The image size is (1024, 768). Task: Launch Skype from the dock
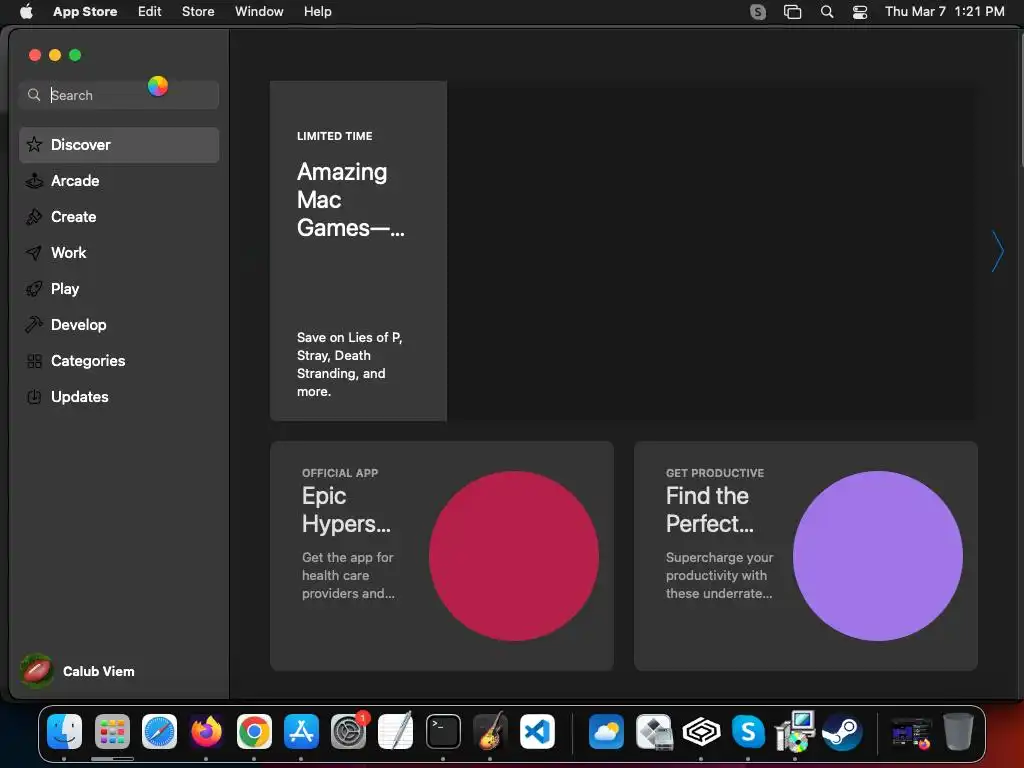pyautogui.click(x=748, y=731)
